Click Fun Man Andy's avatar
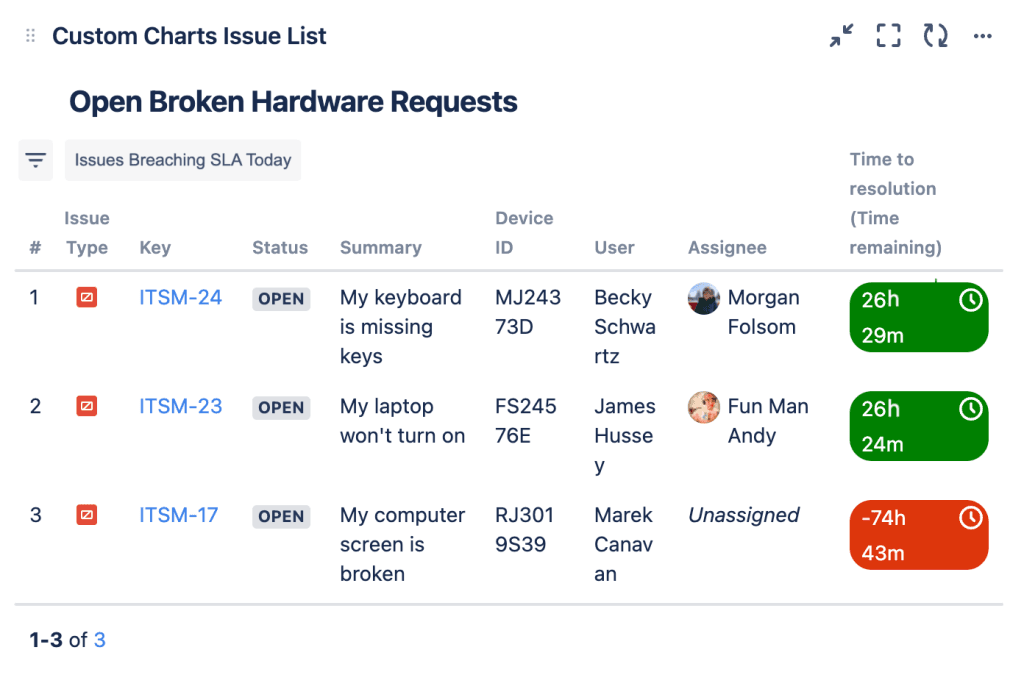Viewport: 1024px width, 675px height. (704, 407)
